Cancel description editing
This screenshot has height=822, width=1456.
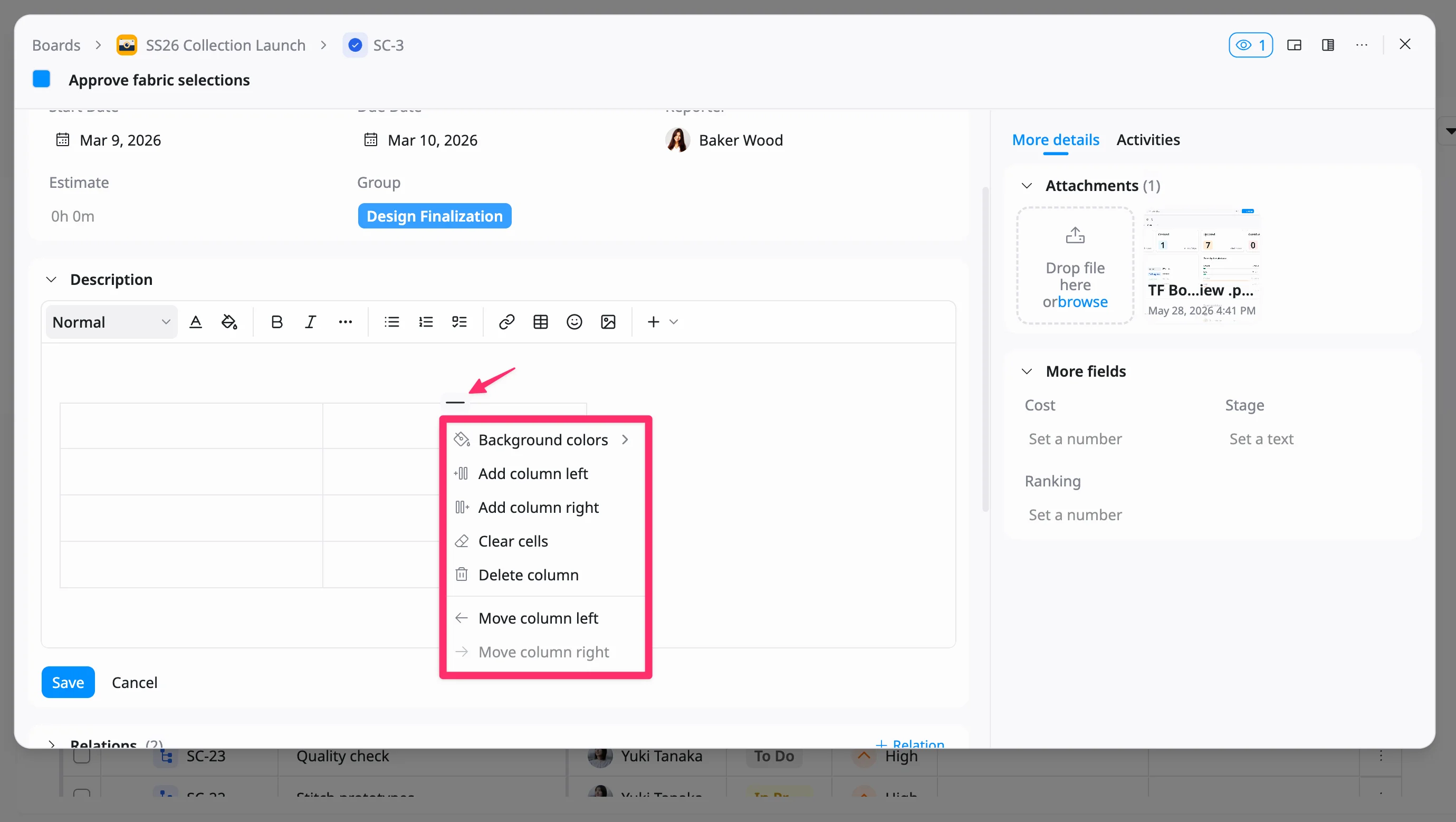coord(135,682)
